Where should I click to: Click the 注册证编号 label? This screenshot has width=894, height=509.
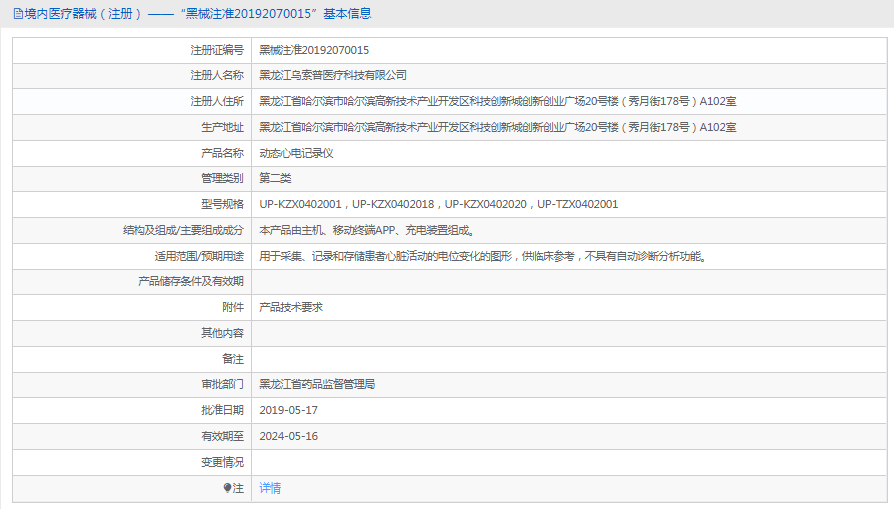(217, 50)
